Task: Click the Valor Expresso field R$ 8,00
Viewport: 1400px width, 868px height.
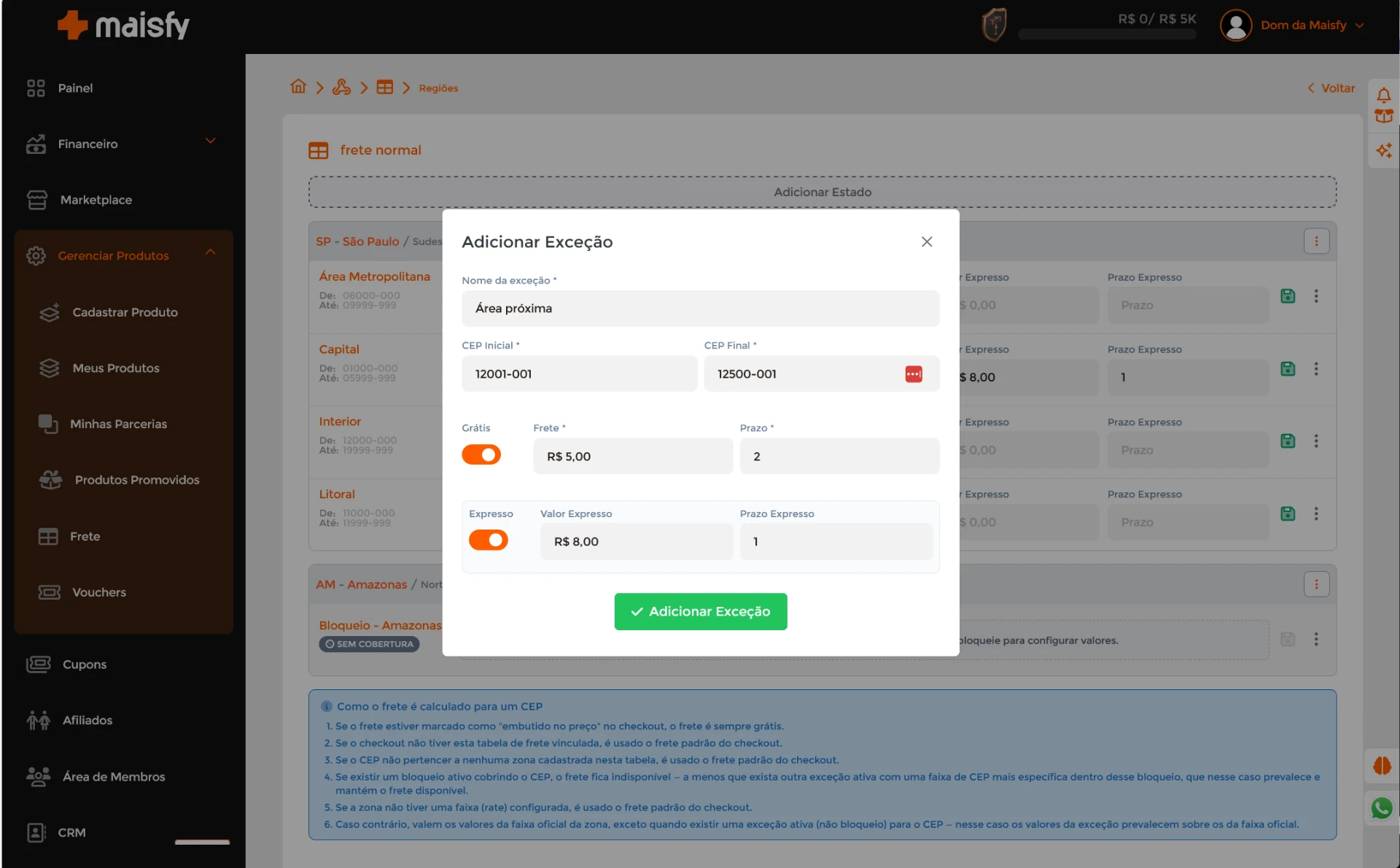Action: tap(637, 541)
